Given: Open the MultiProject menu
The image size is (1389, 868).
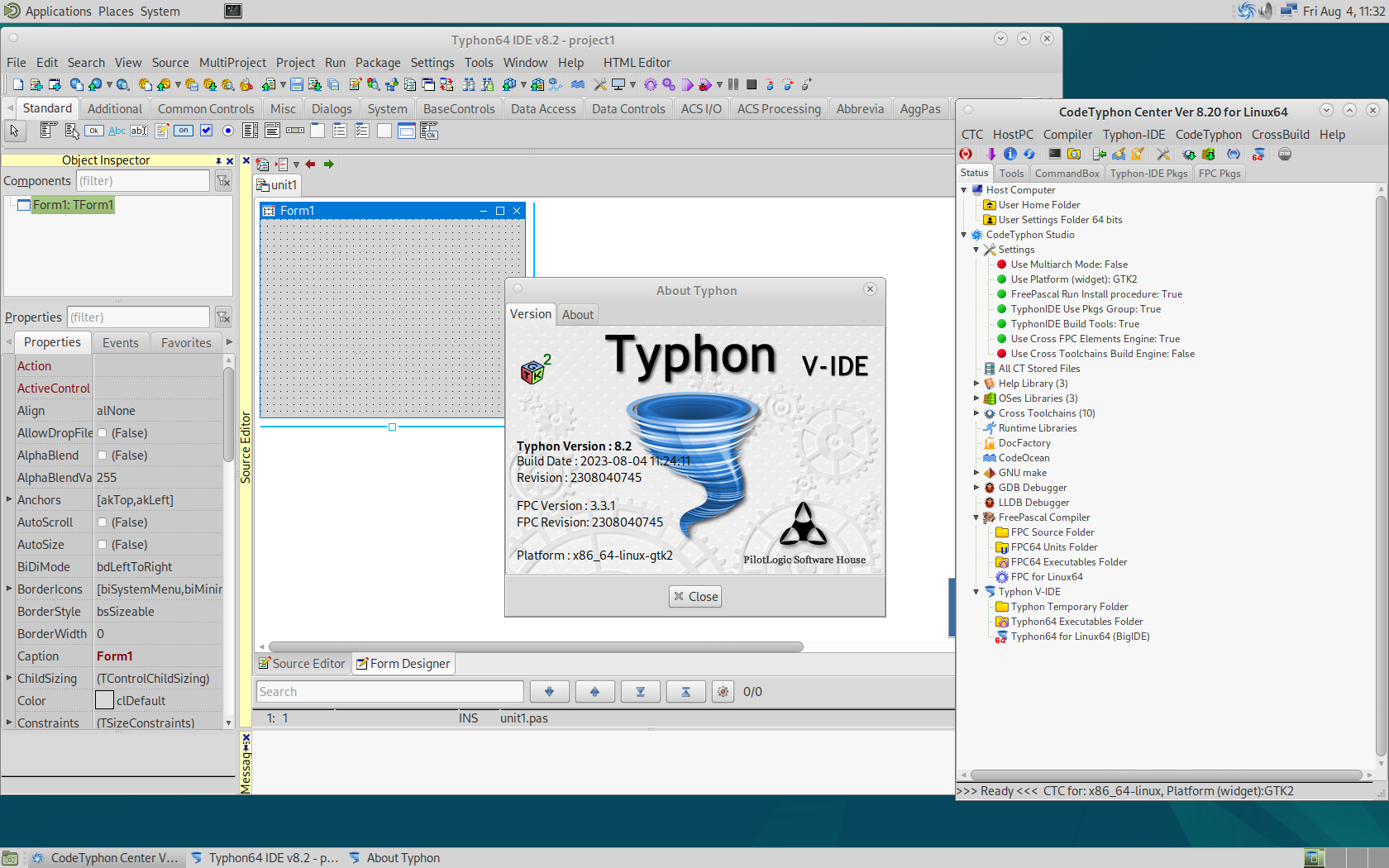Looking at the screenshot, I should pyautogui.click(x=232, y=63).
